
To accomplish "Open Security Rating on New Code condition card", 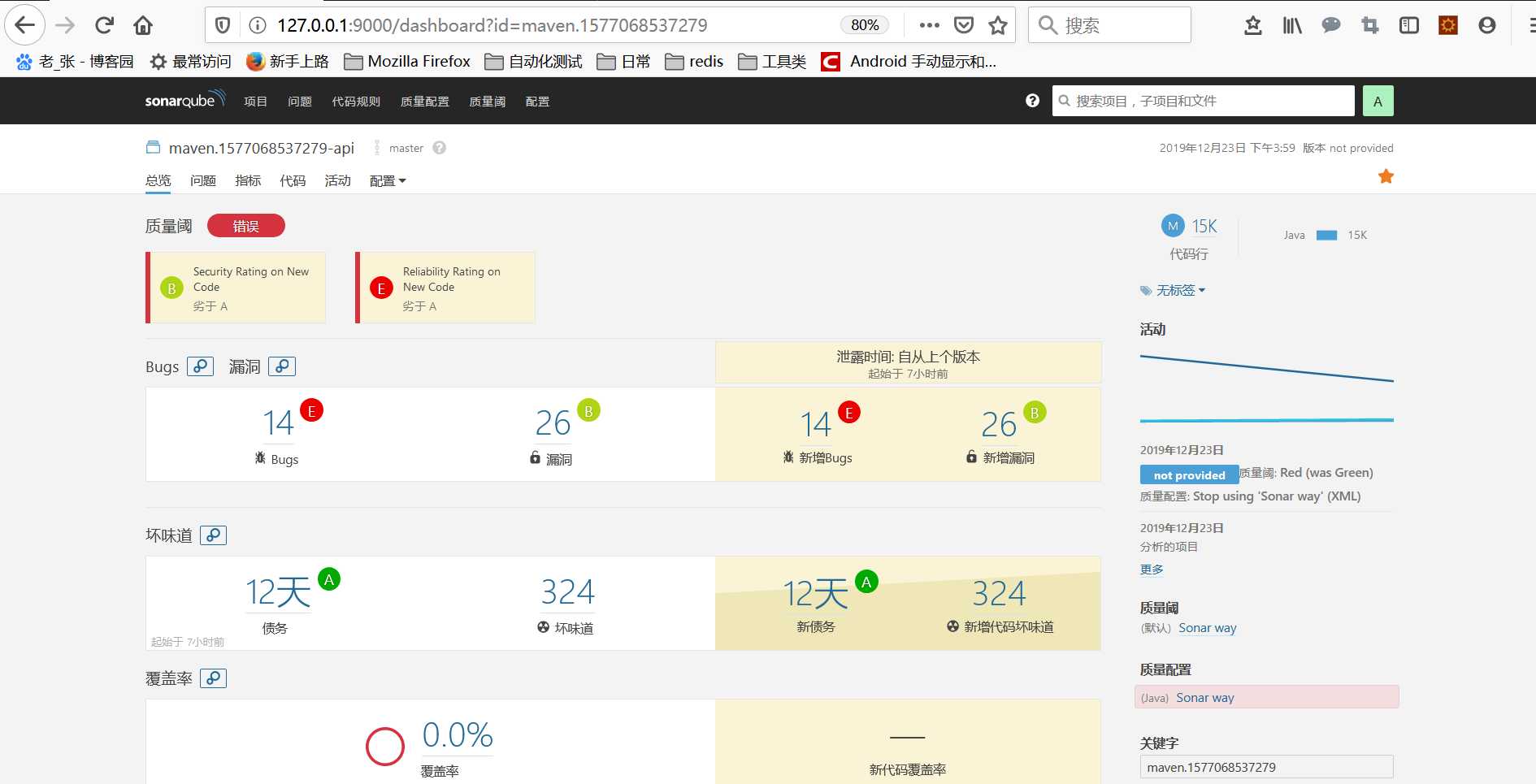I will click(236, 288).
